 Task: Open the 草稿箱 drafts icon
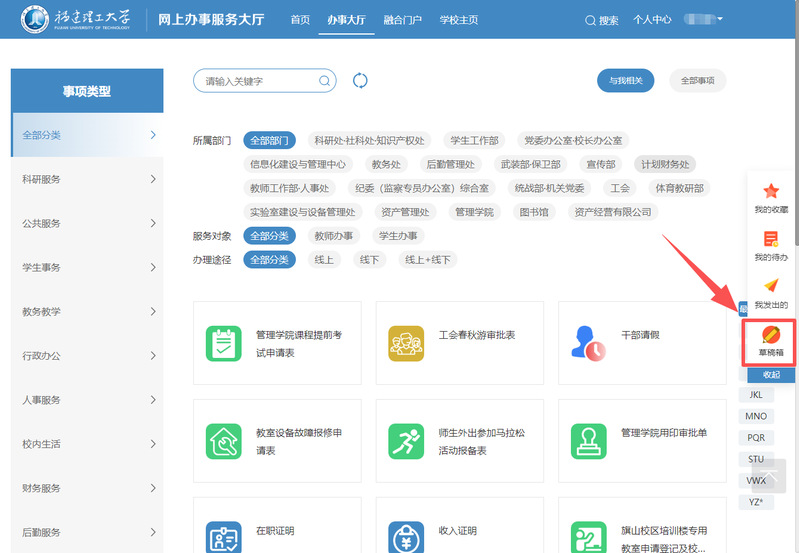pyautogui.click(x=770, y=335)
